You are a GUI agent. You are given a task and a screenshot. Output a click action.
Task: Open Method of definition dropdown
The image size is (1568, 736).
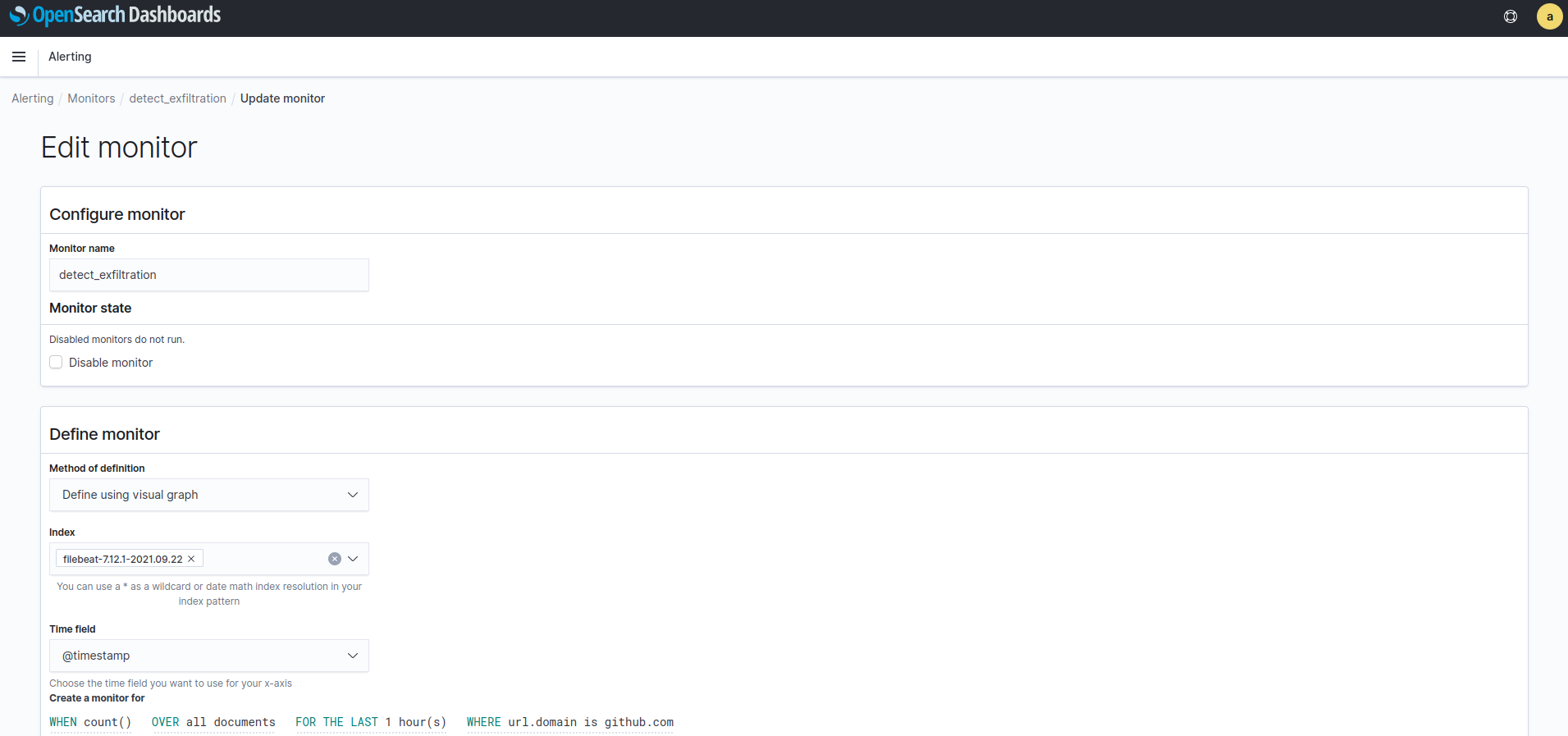pyautogui.click(x=208, y=495)
